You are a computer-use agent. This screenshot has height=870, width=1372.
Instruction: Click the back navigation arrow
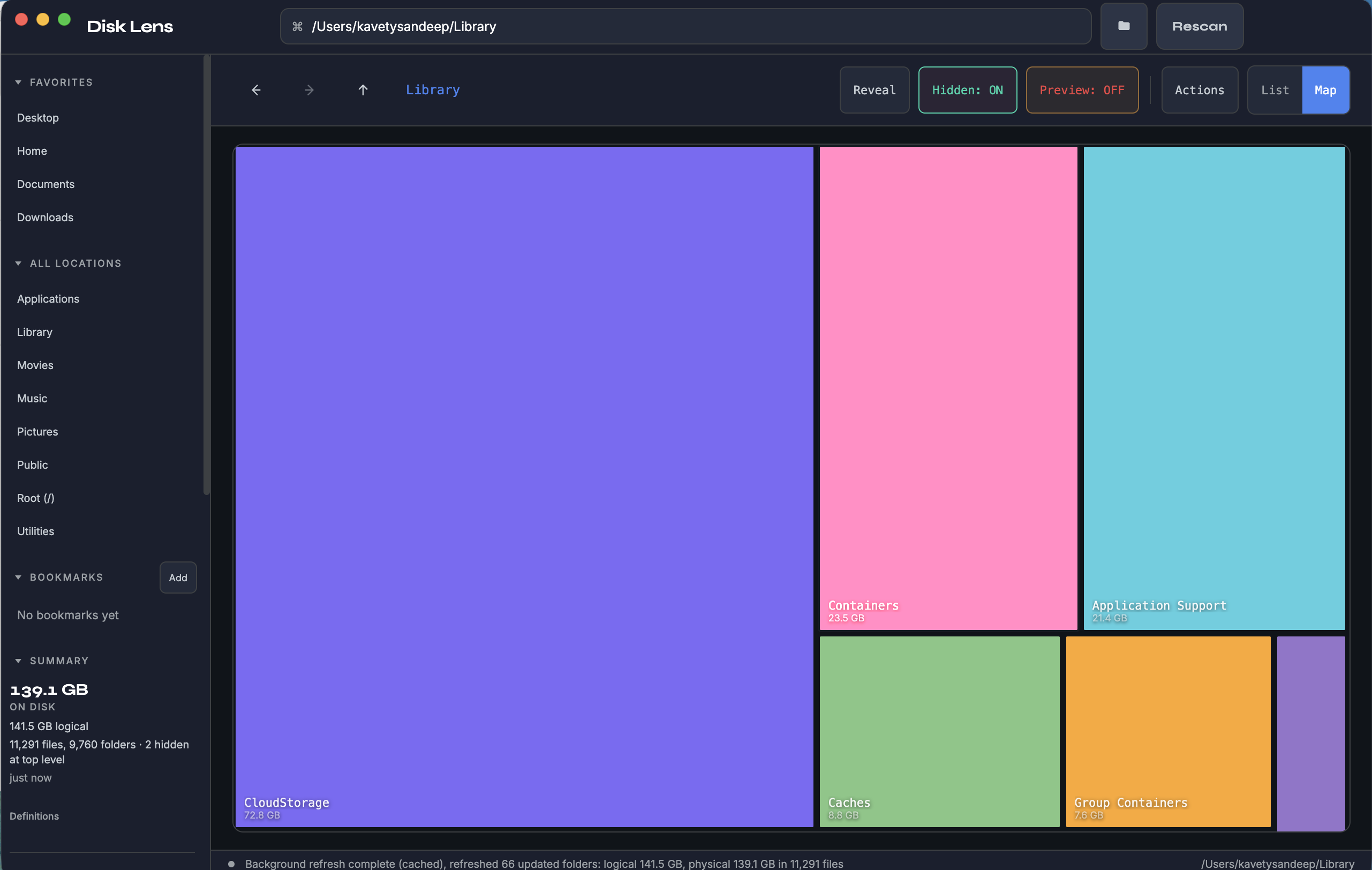(256, 89)
